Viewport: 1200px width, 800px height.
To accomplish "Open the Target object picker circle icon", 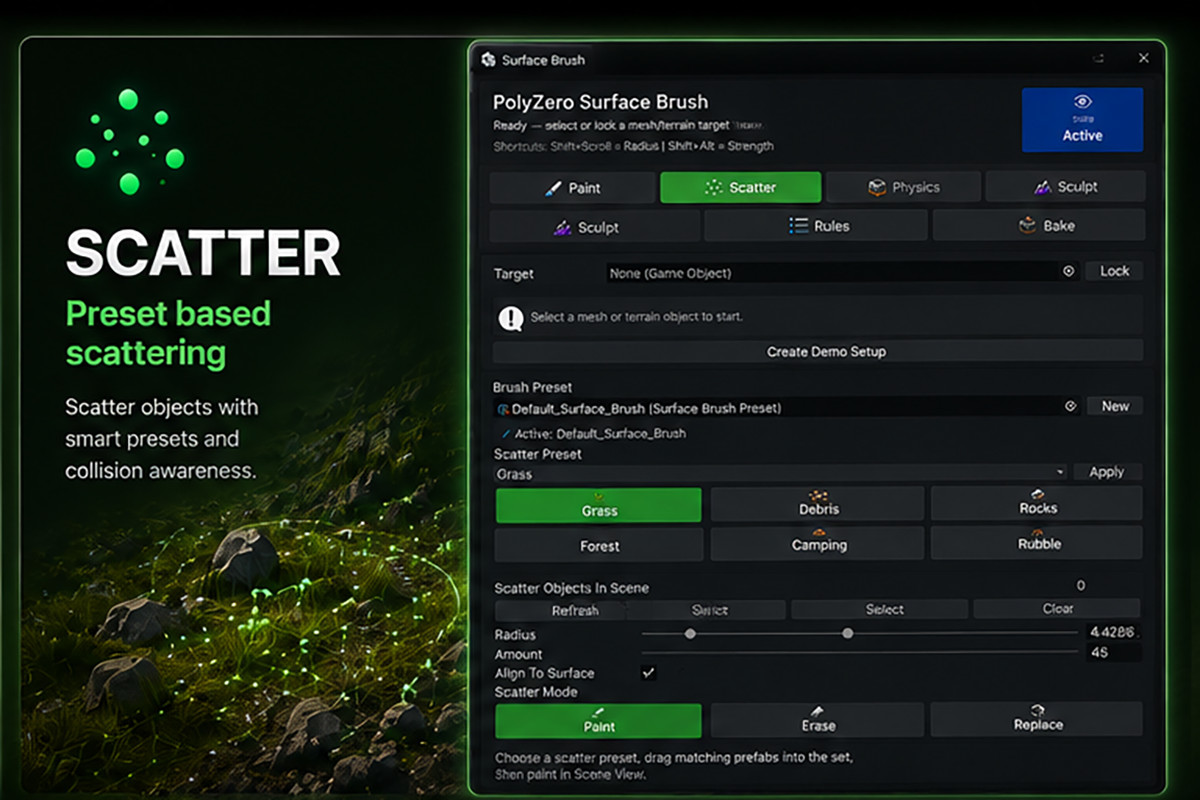I will pyautogui.click(x=1068, y=271).
